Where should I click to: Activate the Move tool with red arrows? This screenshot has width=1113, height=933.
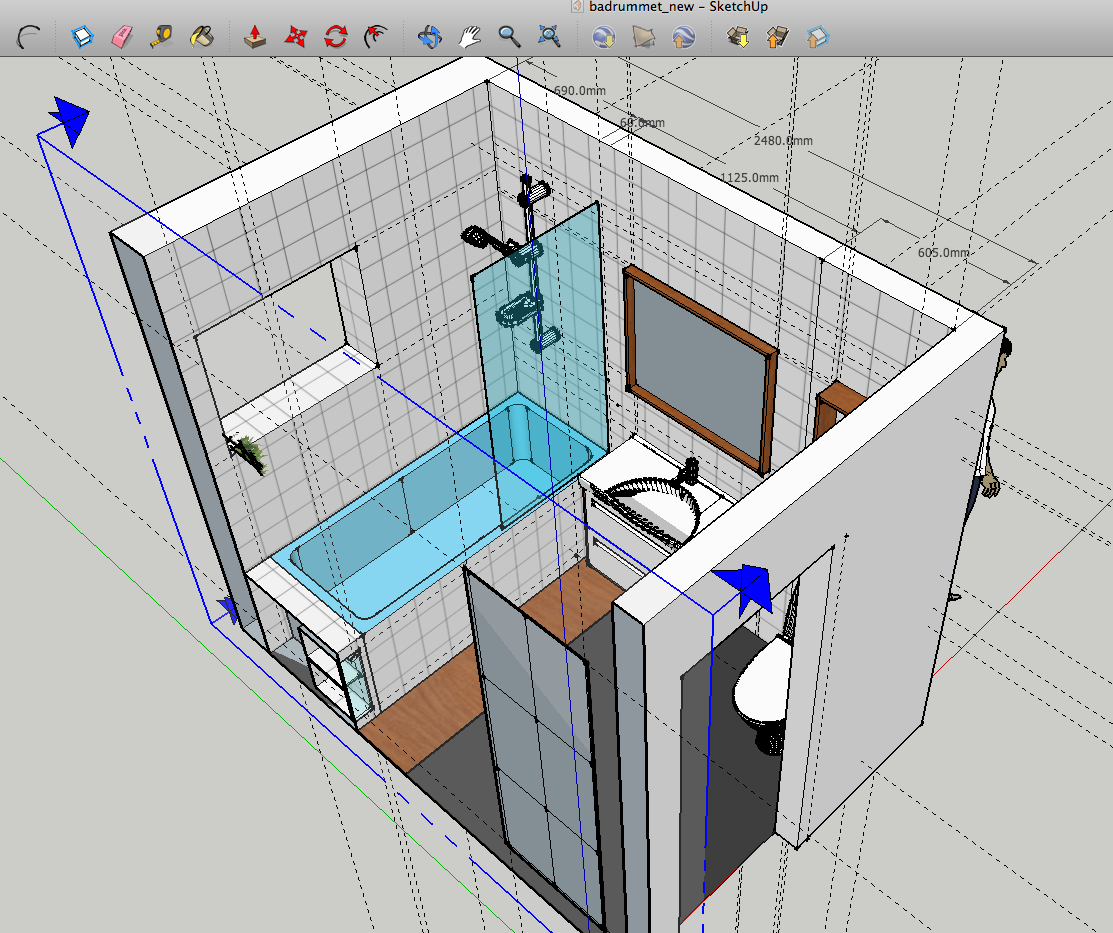295,37
